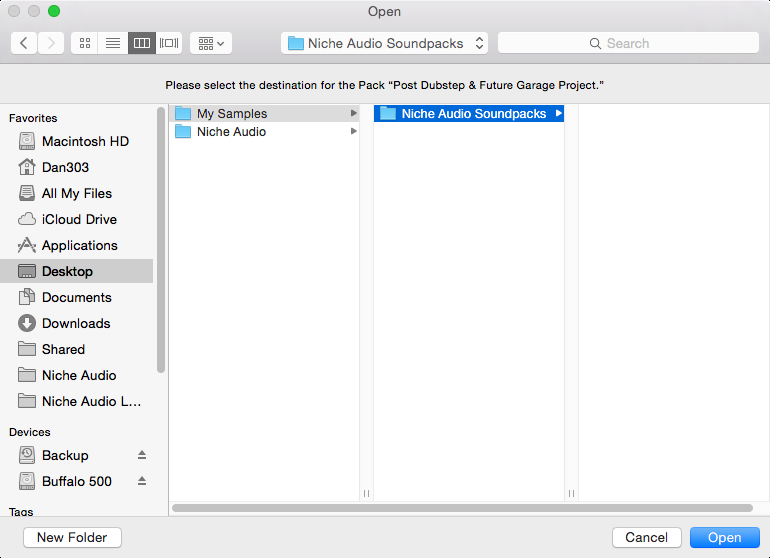Cancel the Open dialog

click(x=647, y=537)
